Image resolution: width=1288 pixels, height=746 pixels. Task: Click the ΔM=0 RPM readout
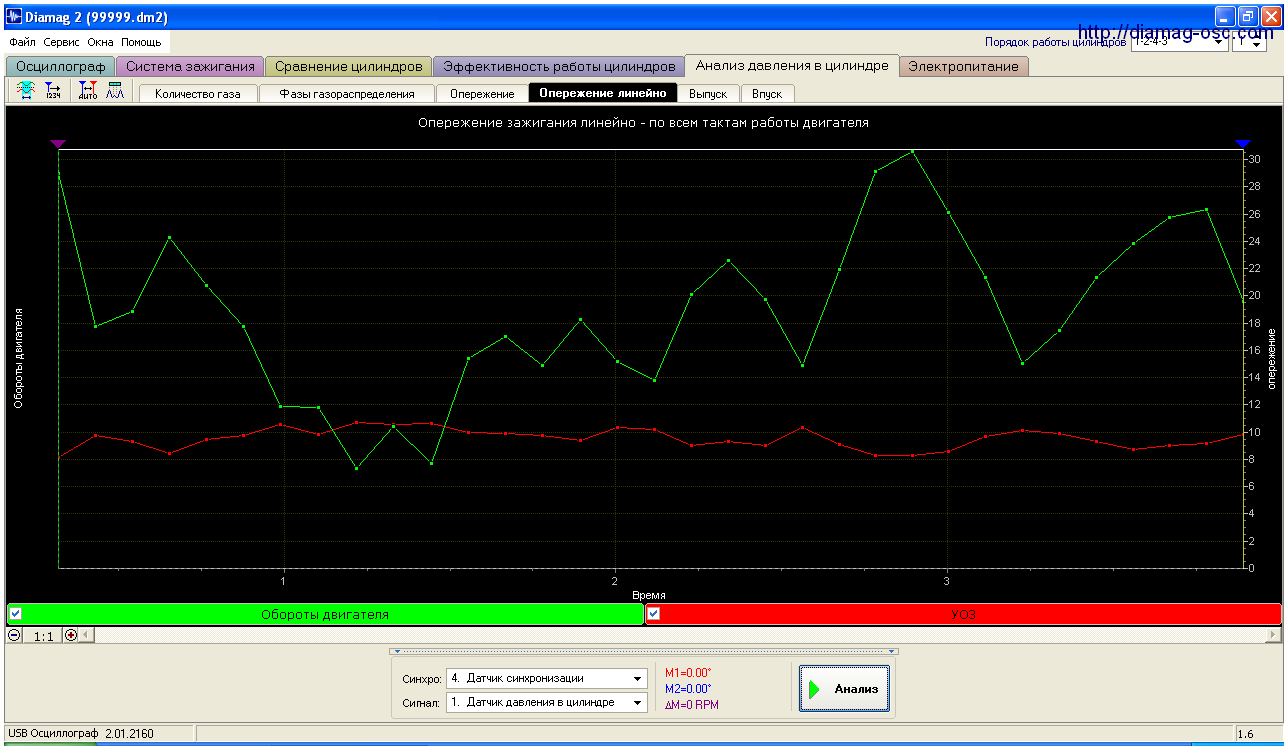coord(692,705)
